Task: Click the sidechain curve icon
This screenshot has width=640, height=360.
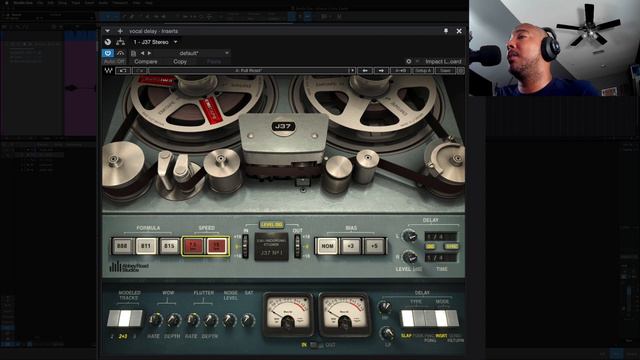Action: [x=120, y=53]
